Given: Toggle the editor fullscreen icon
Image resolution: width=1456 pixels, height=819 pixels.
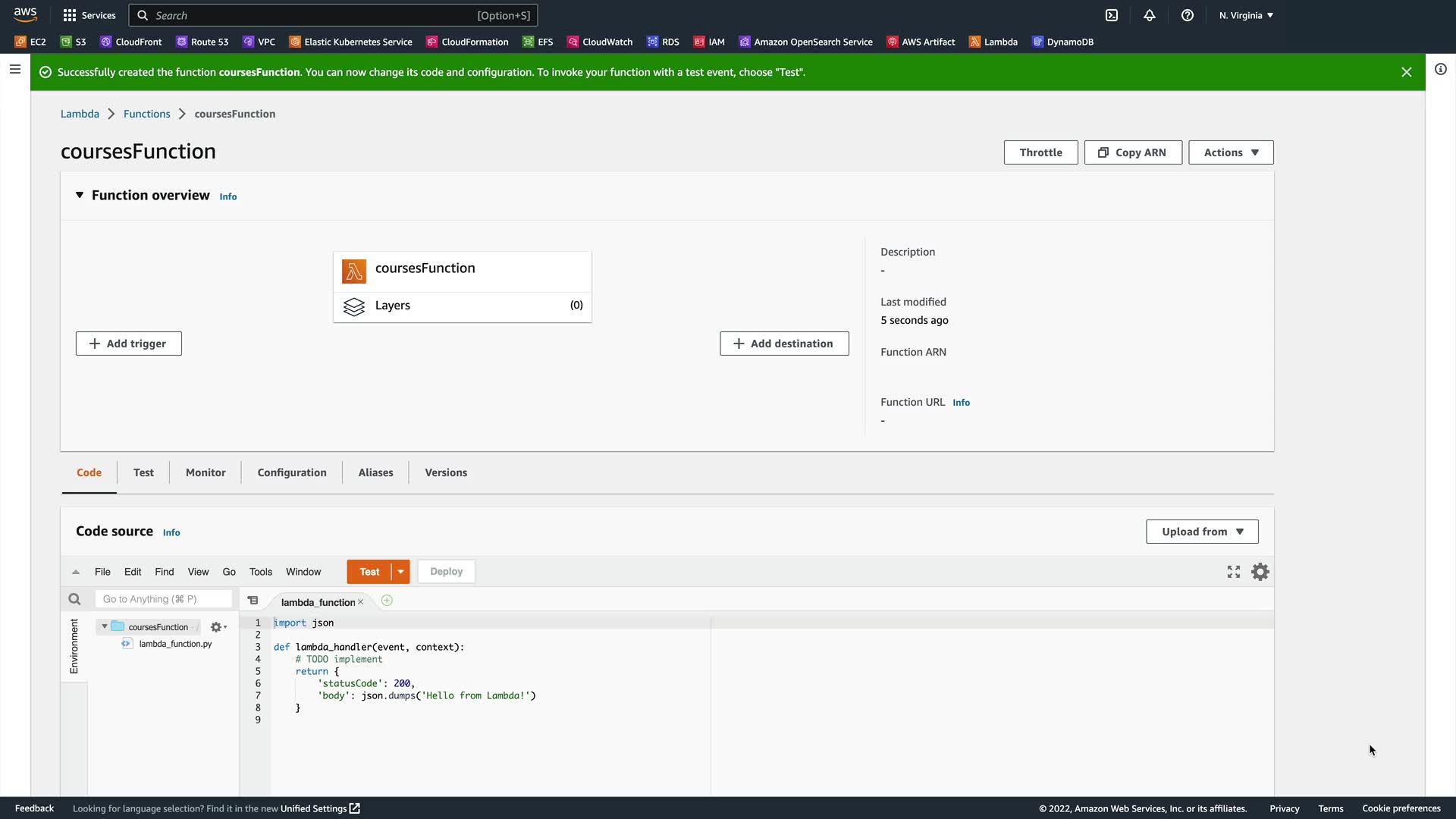Looking at the screenshot, I should tap(1234, 572).
